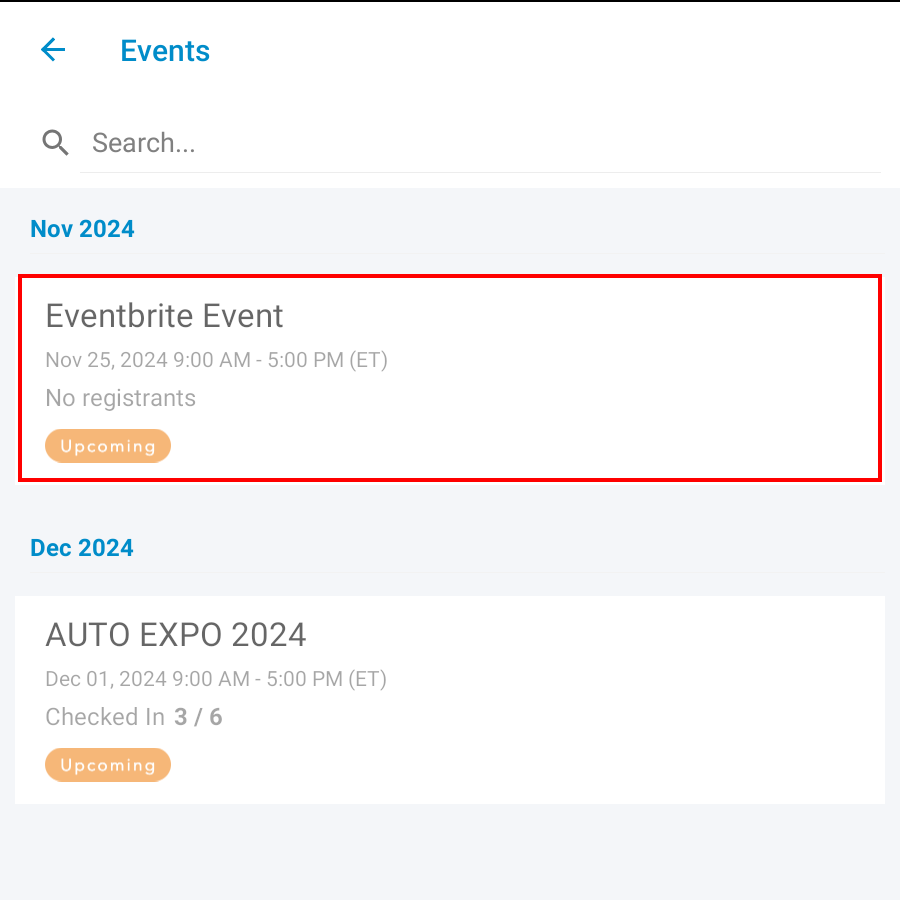Viewport: 900px width, 900px height.
Task: Tap the No registrants label
Action: 121,398
